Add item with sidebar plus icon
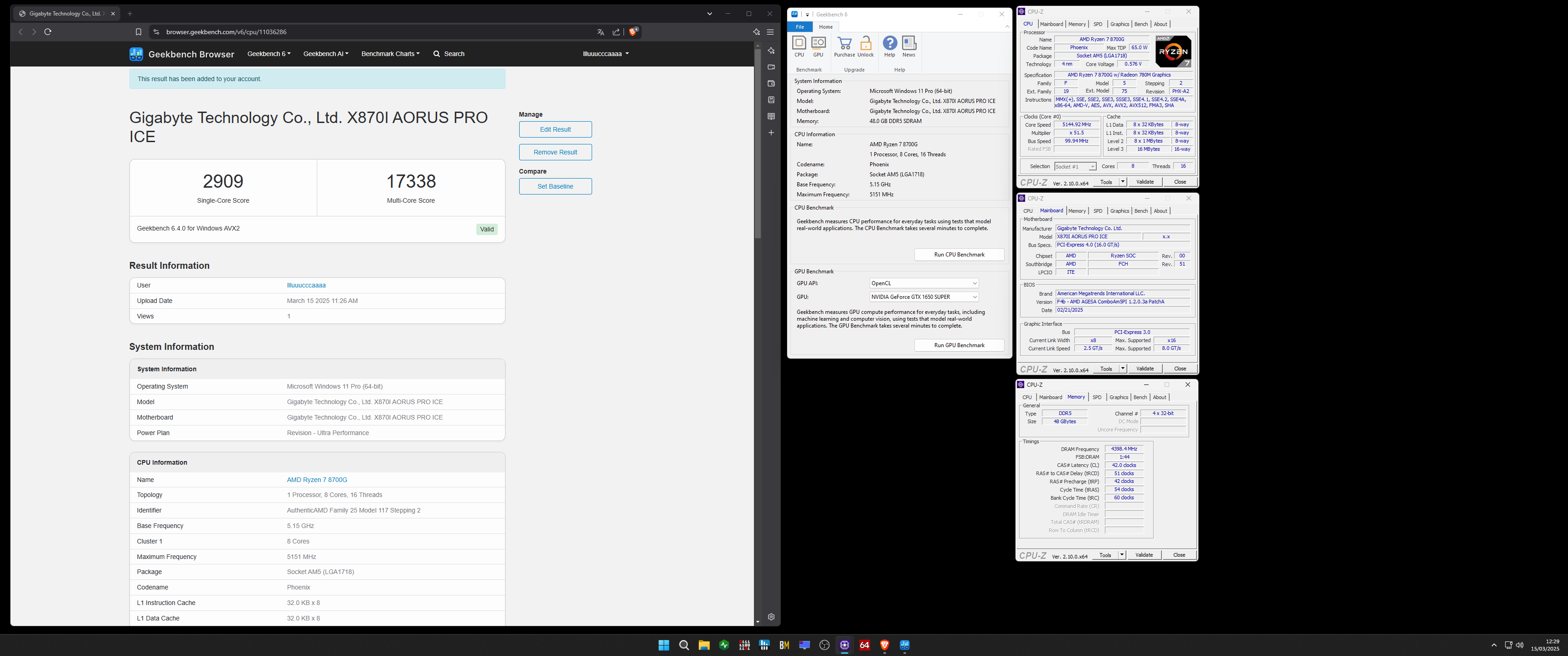The width and height of the screenshot is (1568, 656). [x=771, y=133]
